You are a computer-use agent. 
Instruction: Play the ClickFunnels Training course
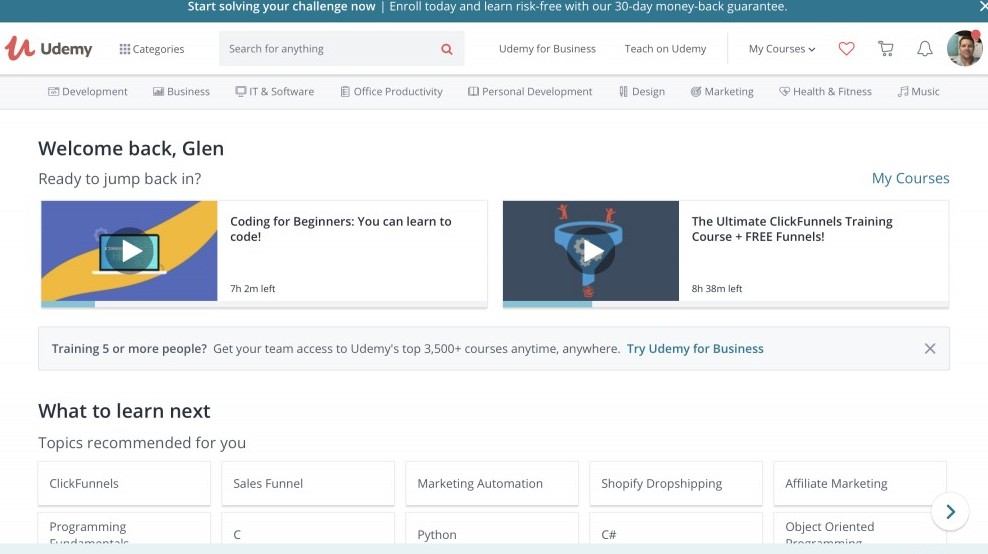tap(591, 251)
